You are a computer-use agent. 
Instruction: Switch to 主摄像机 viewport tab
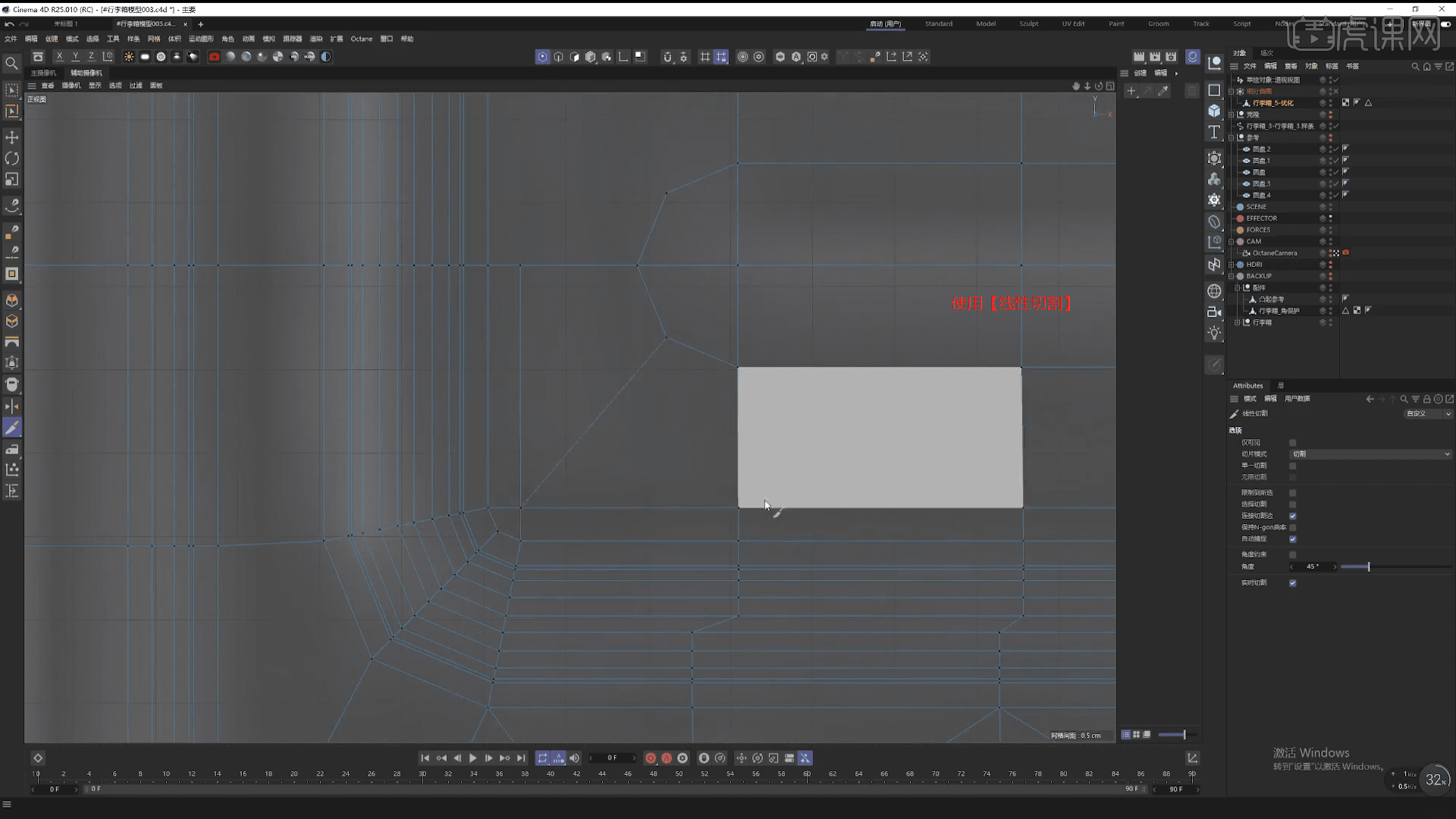pos(43,73)
